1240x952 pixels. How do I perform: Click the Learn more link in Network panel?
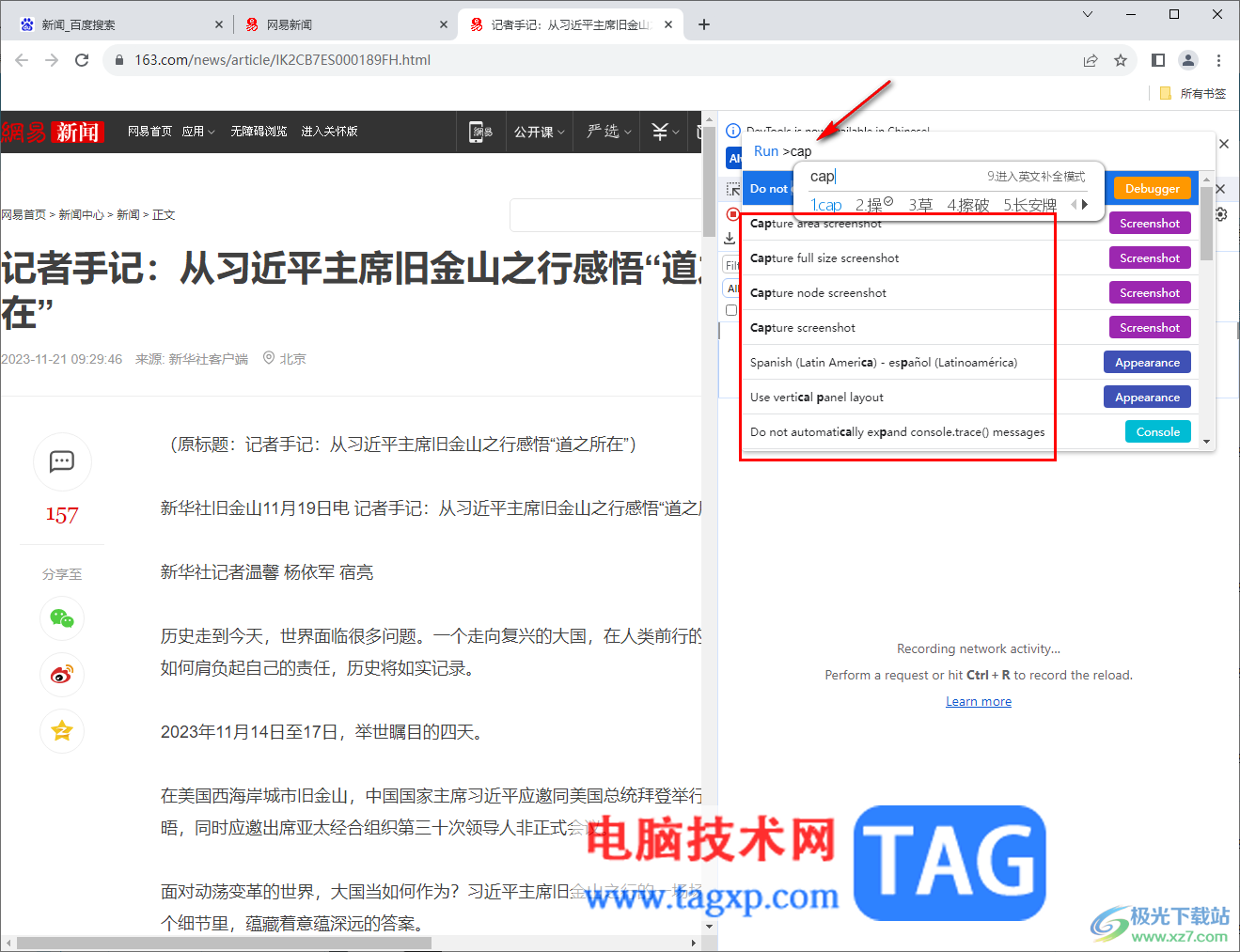[978, 700]
